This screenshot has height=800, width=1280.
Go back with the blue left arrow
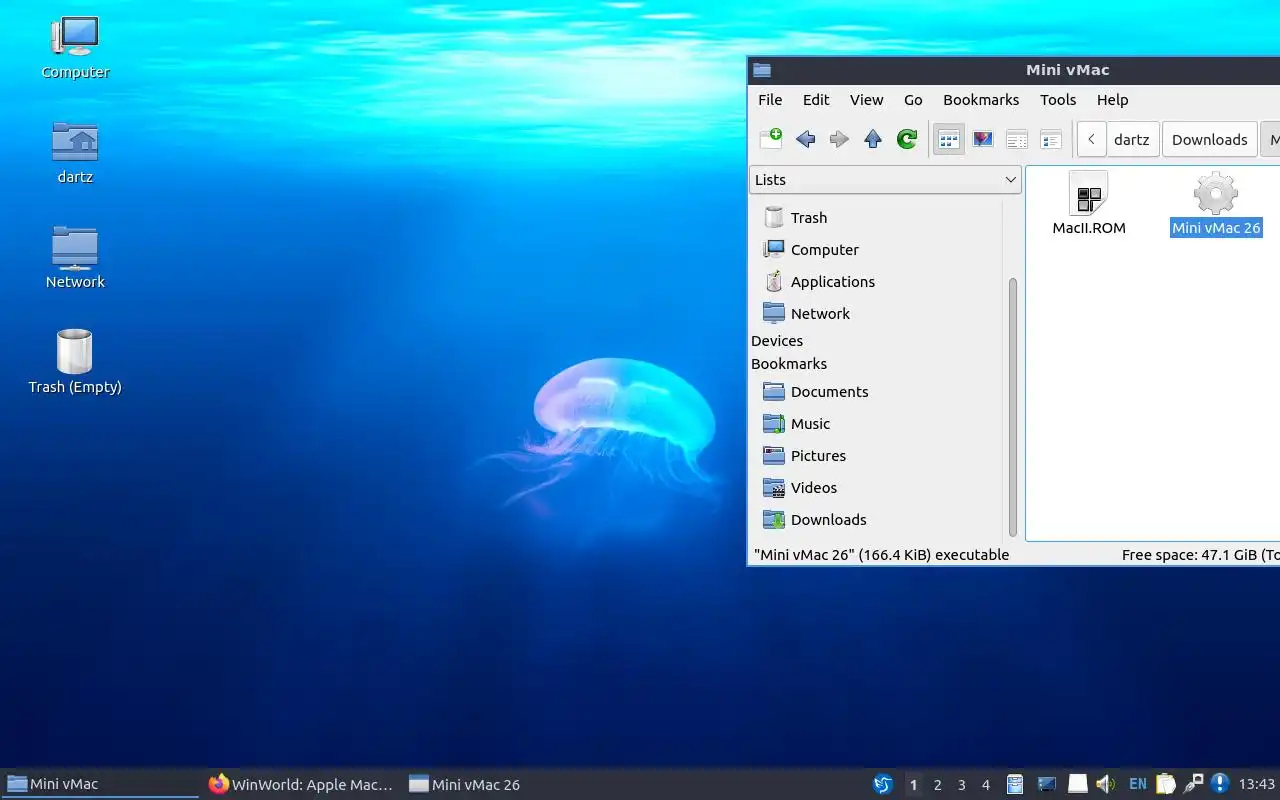click(x=805, y=139)
